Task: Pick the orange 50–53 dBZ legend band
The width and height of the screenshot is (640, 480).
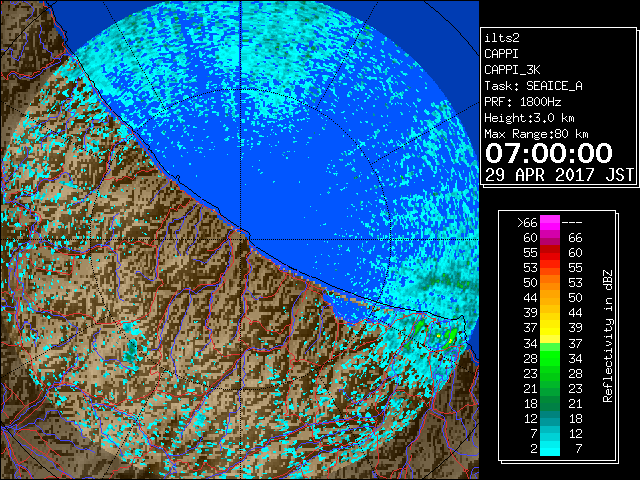Action: pyautogui.click(x=550, y=283)
